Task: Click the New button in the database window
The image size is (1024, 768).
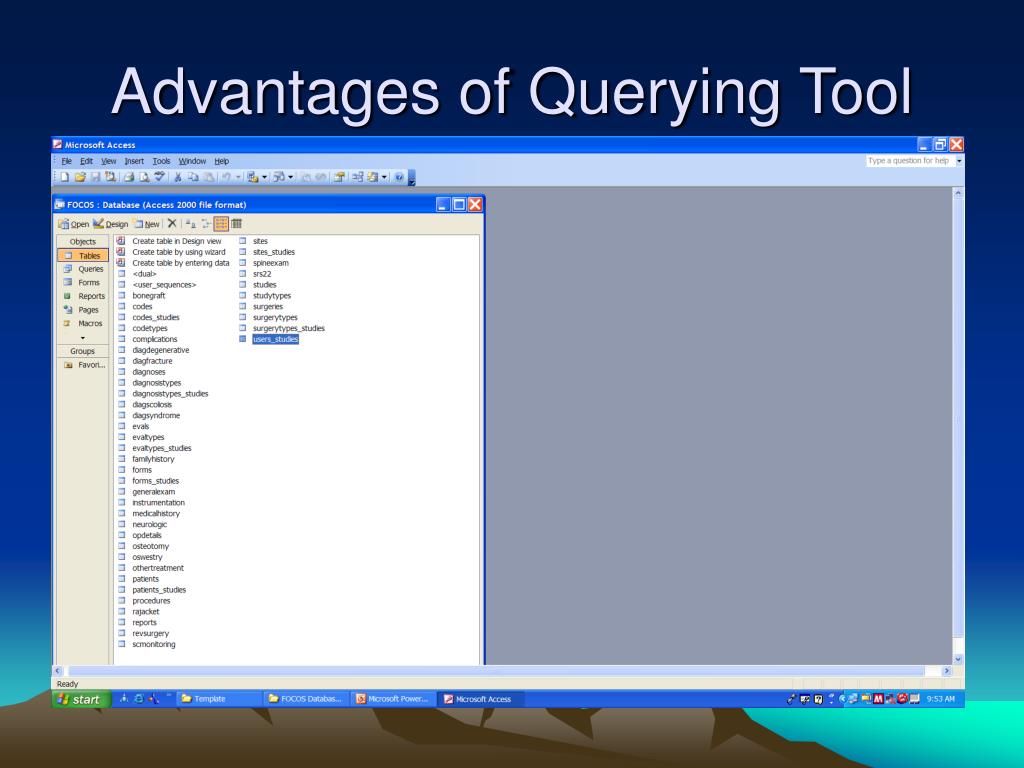Action: point(146,224)
